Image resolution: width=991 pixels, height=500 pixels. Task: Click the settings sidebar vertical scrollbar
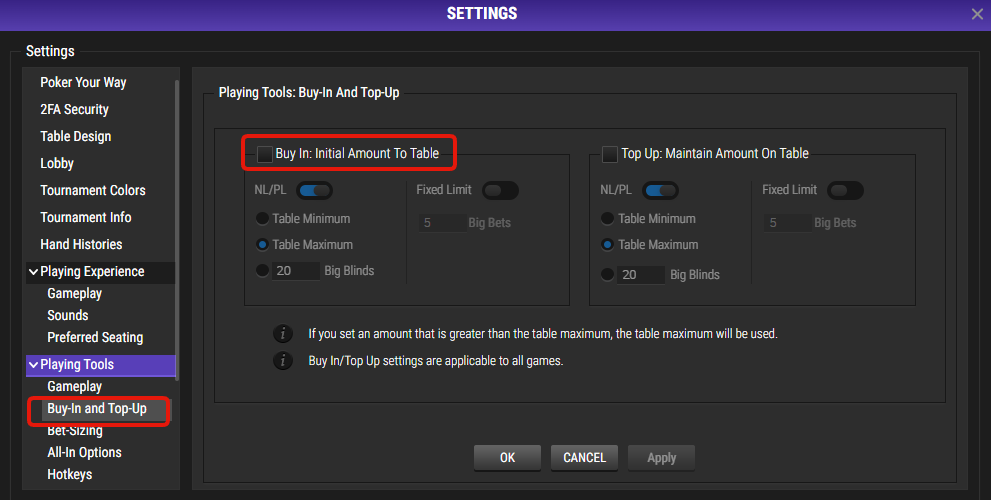point(177,231)
